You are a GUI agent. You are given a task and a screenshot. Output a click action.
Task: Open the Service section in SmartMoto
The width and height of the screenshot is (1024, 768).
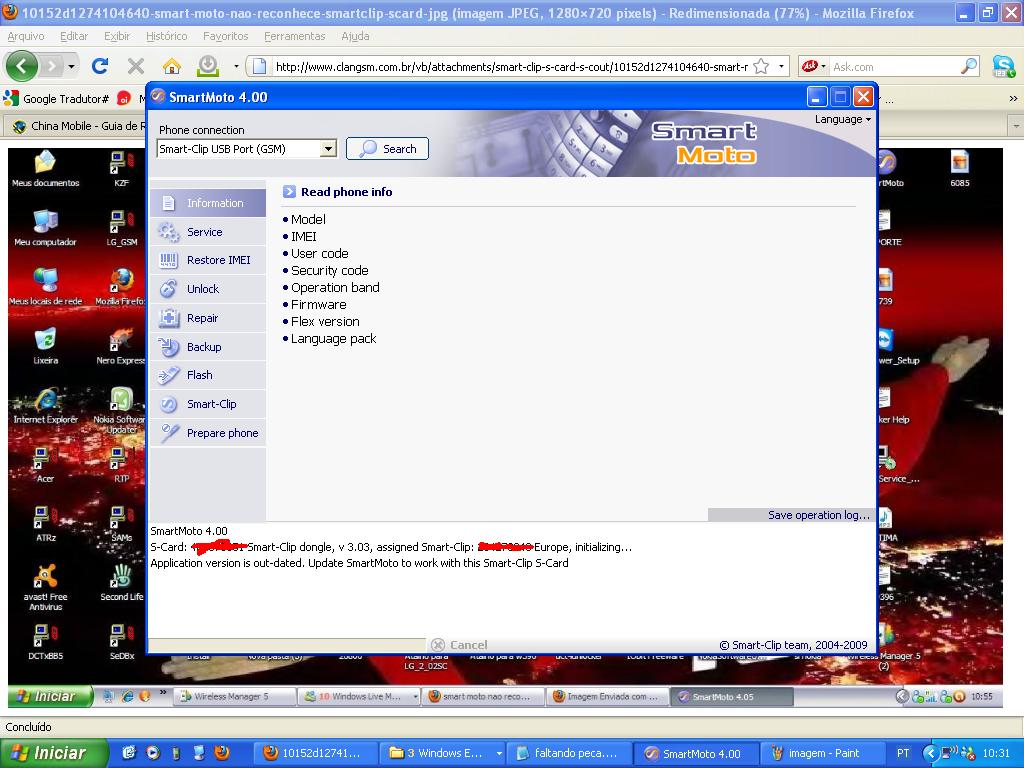(x=208, y=232)
